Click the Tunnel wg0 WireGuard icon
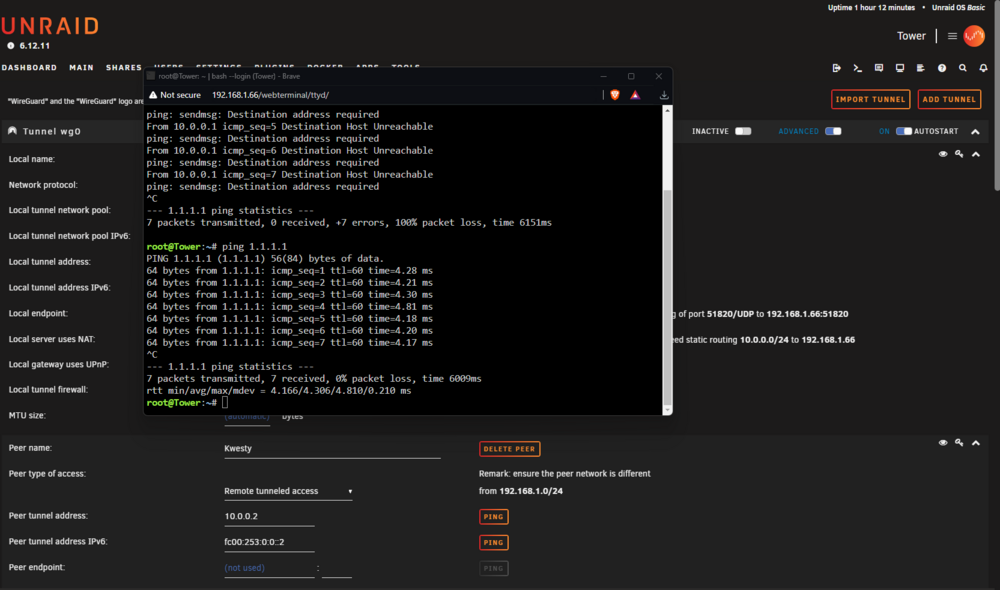This screenshot has width=1000, height=590. coord(12,131)
